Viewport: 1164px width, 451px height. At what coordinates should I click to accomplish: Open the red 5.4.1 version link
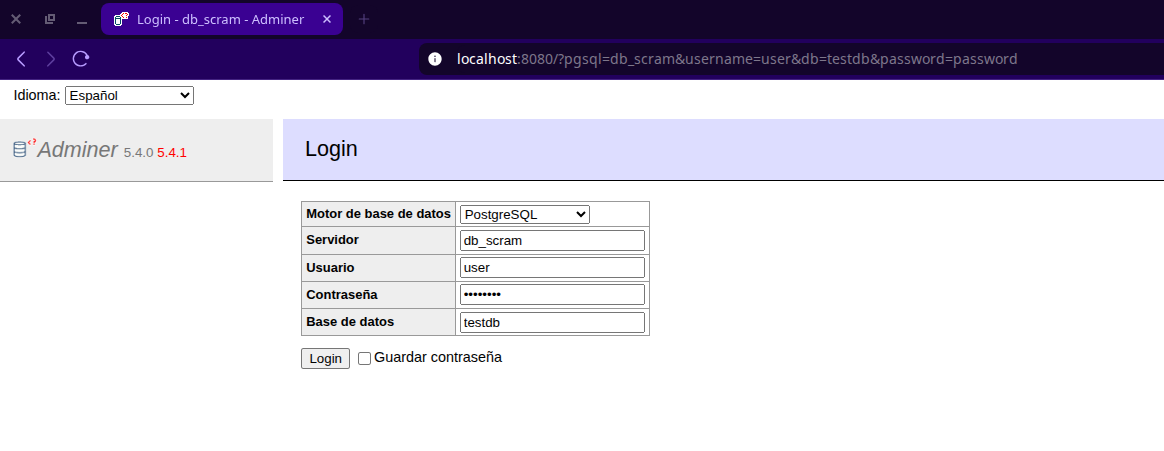point(172,153)
